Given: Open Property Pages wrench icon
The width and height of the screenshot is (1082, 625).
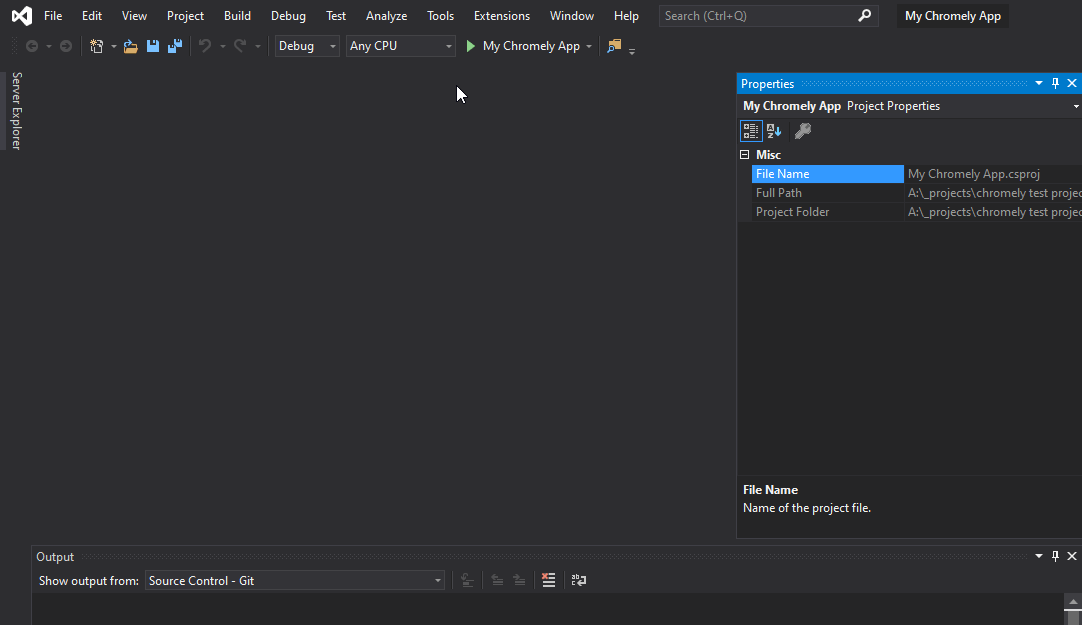Looking at the screenshot, I should point(803,130).
